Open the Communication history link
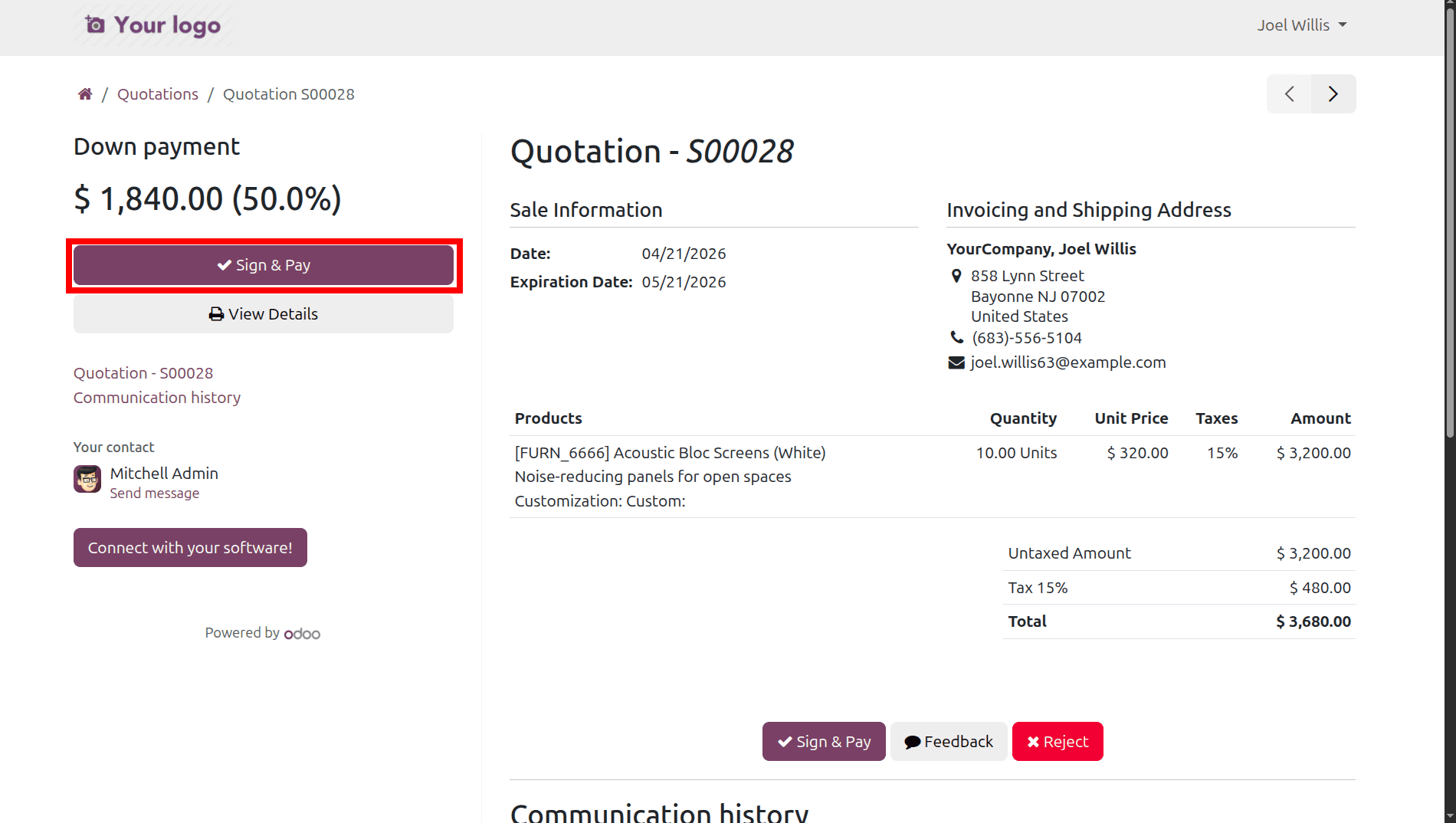Image resolution: width=1456 pixels, height=823 pixels. pyautogui.click(x=156, y=397)
